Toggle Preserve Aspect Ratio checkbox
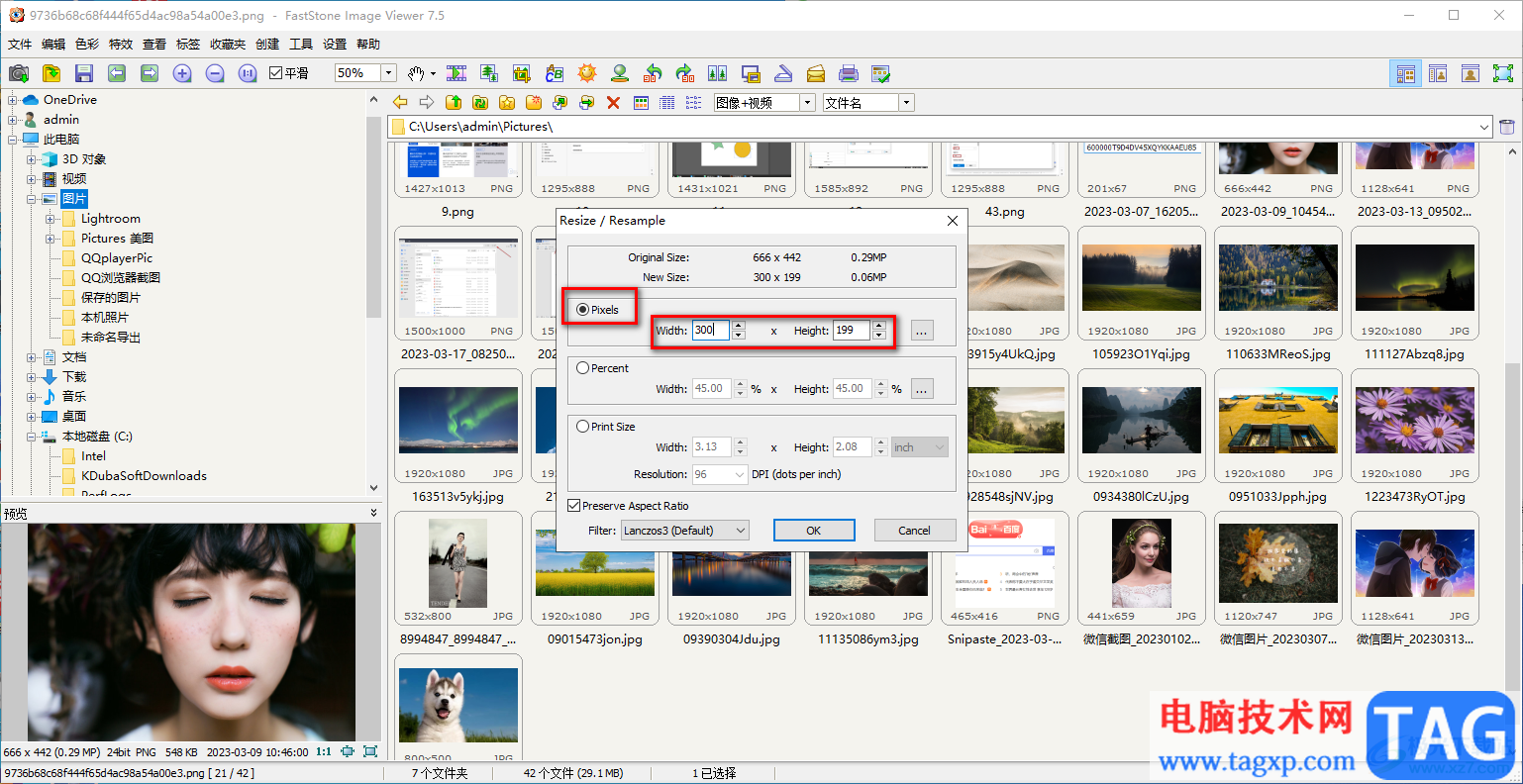1523x784 pixels. (x=574, y=506)
